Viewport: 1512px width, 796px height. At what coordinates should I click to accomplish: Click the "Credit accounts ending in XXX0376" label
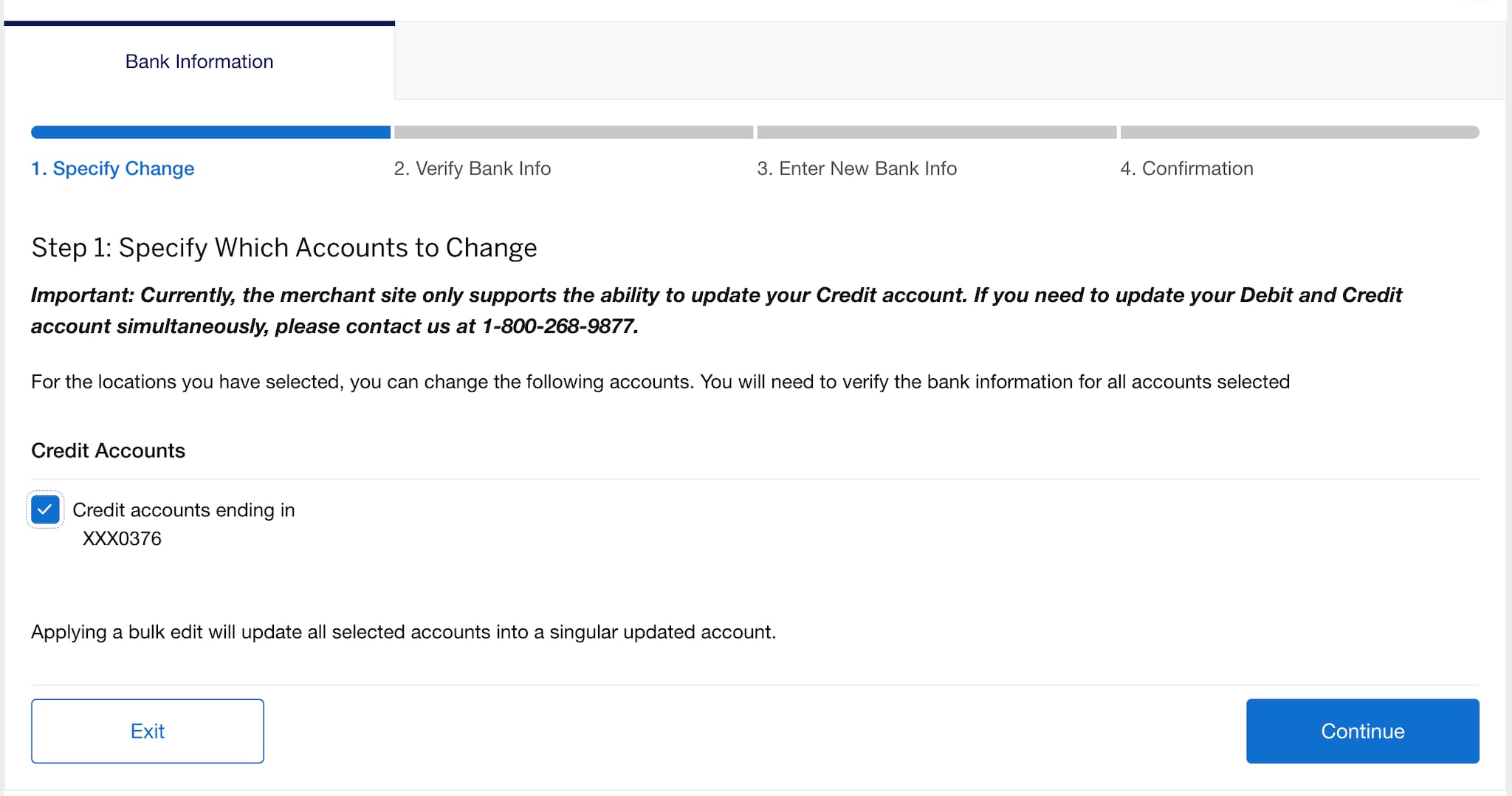pos(185,509)
